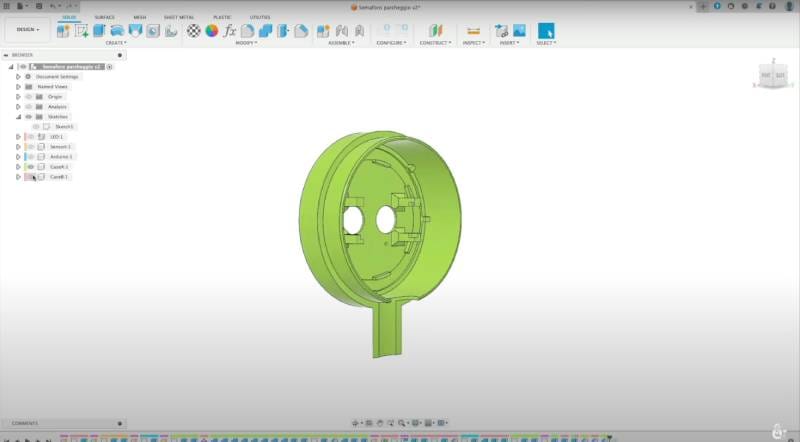The image size is (800, 442).
Task: Open the CREATE dropdown menu
Action: [x=116, y=43]
